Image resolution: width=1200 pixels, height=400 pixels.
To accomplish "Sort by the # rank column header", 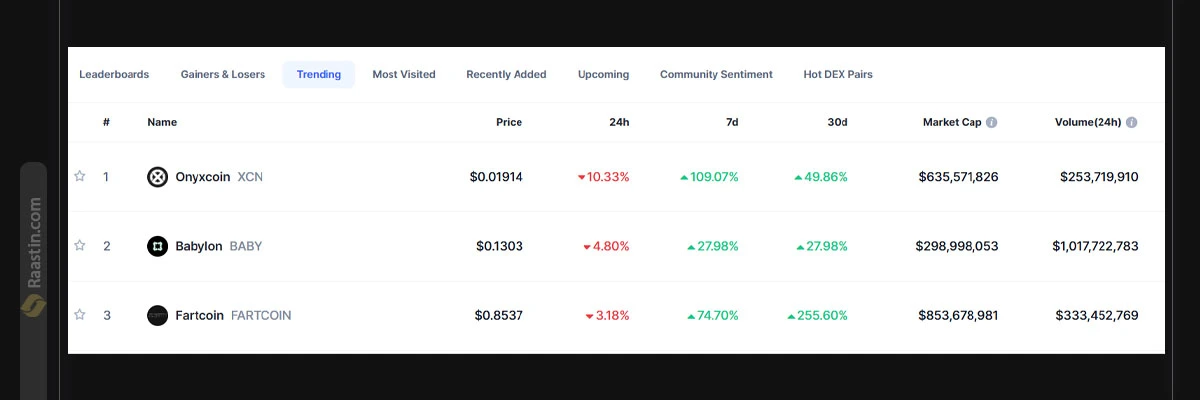I will point(106,122).
